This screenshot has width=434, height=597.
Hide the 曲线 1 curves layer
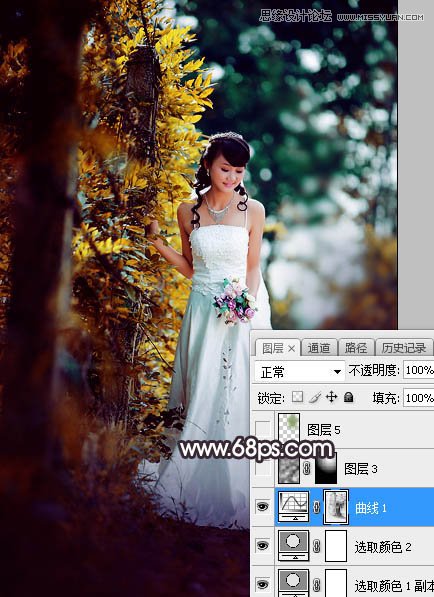coord(263,507)
